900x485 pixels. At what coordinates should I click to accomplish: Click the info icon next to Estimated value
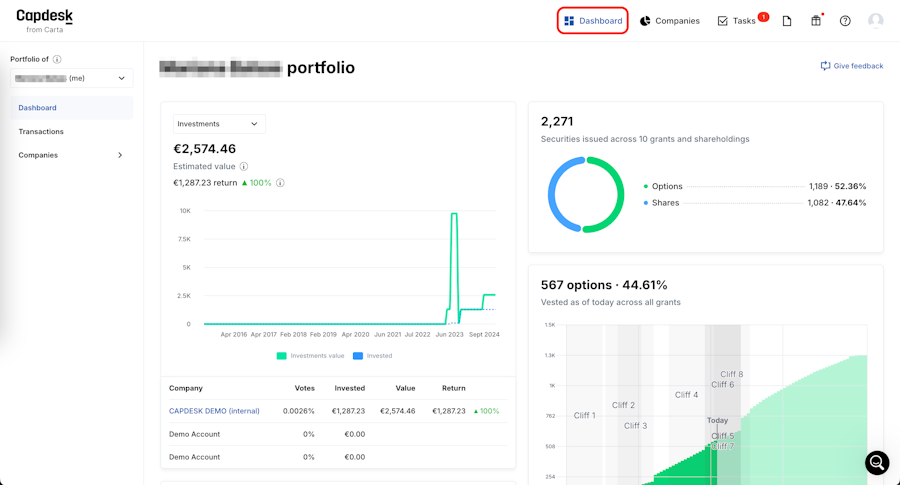click(244, 167)
